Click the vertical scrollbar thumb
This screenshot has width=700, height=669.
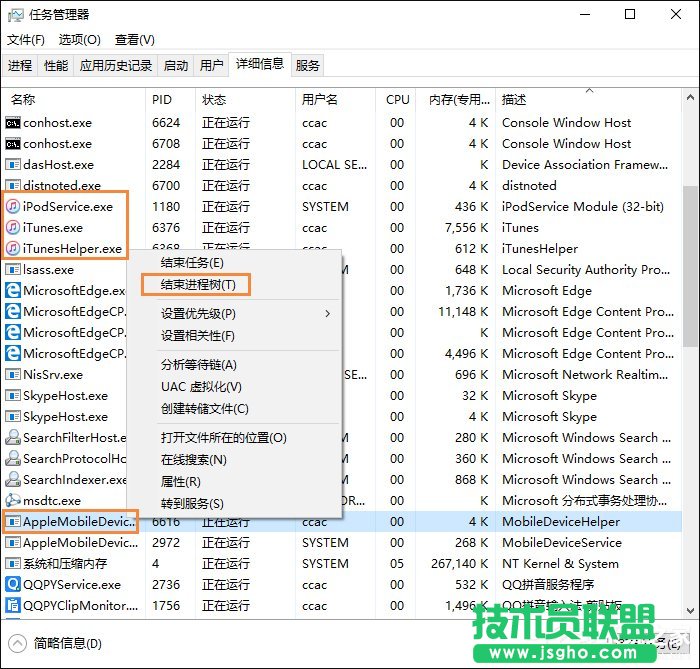coord(690,266)
